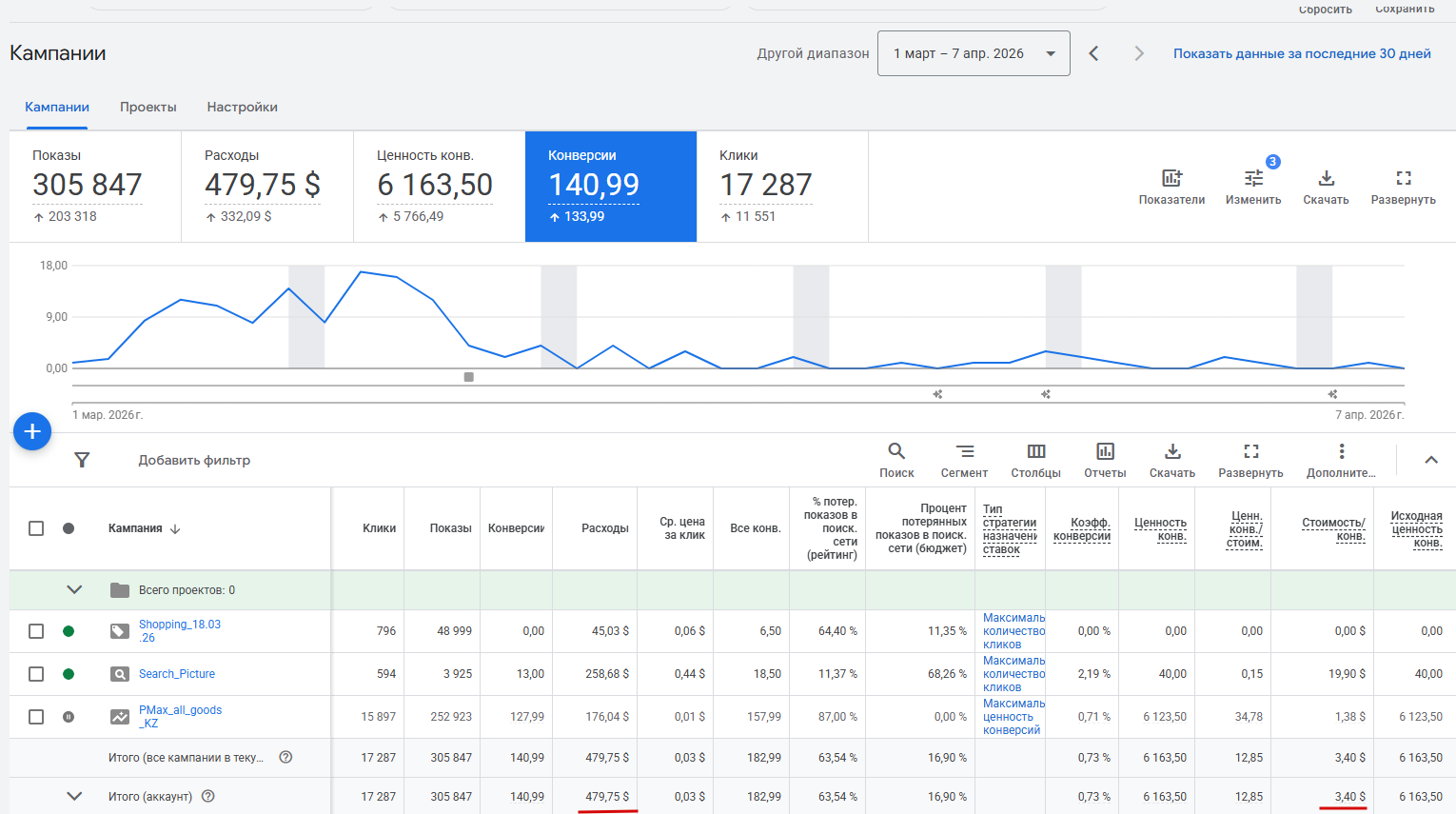Open the Дополнительно three-dot menu
Screen dimensions: 1456x814
pyautogui.click(x=1342, y=451)
